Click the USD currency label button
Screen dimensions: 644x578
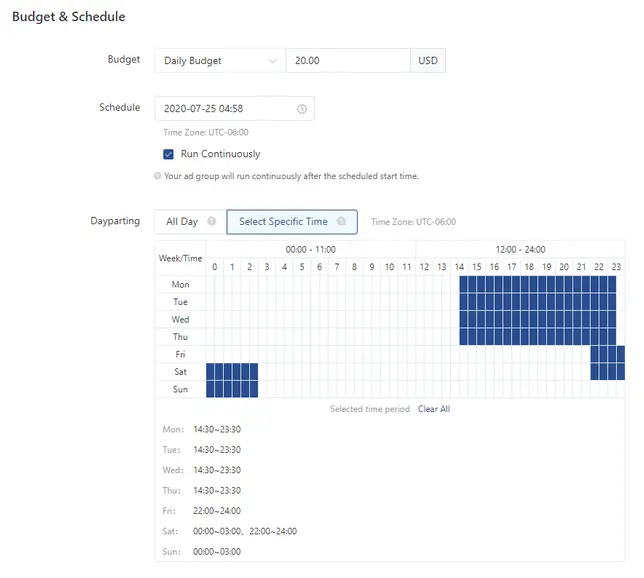click(x=427, y=61)
